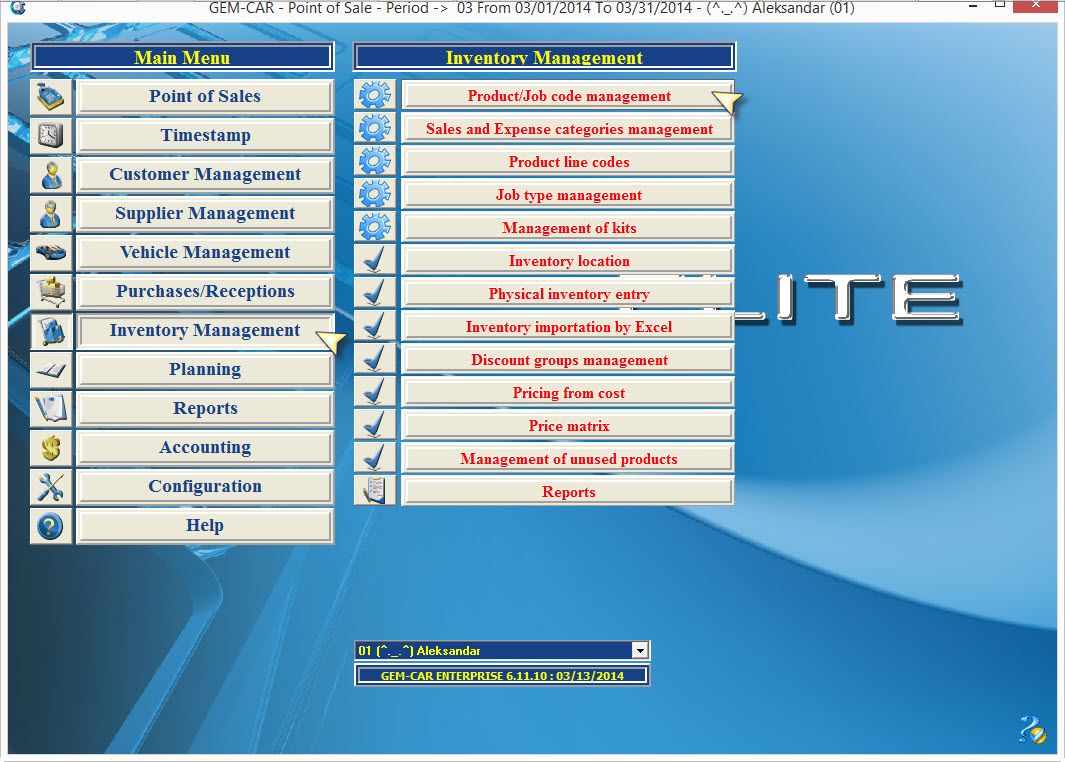Open Inventory importation by Excel
The width and height of the screenshot is (1065, 762).
tap(568, 327)
